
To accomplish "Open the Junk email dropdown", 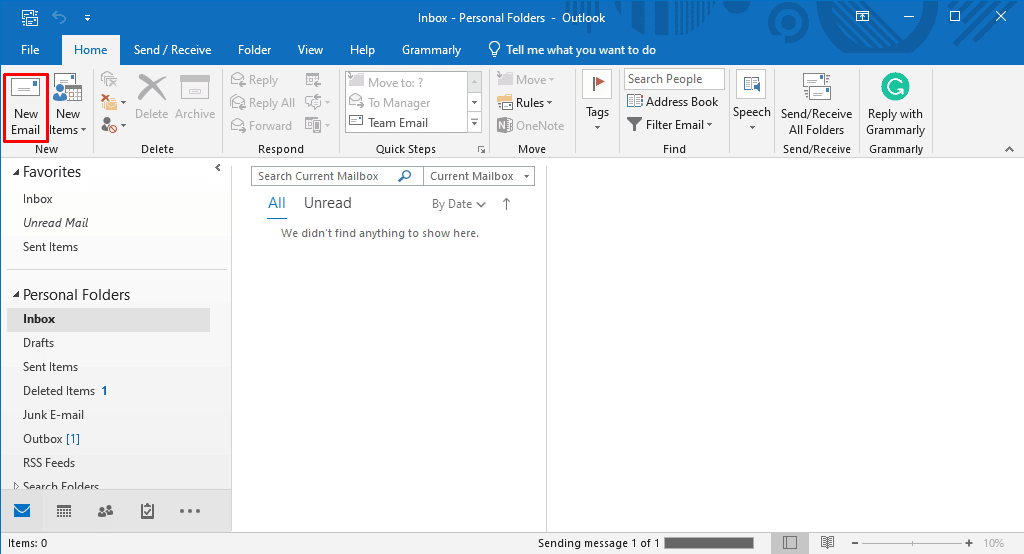I will pyautogui.click(x=113, y=125).
